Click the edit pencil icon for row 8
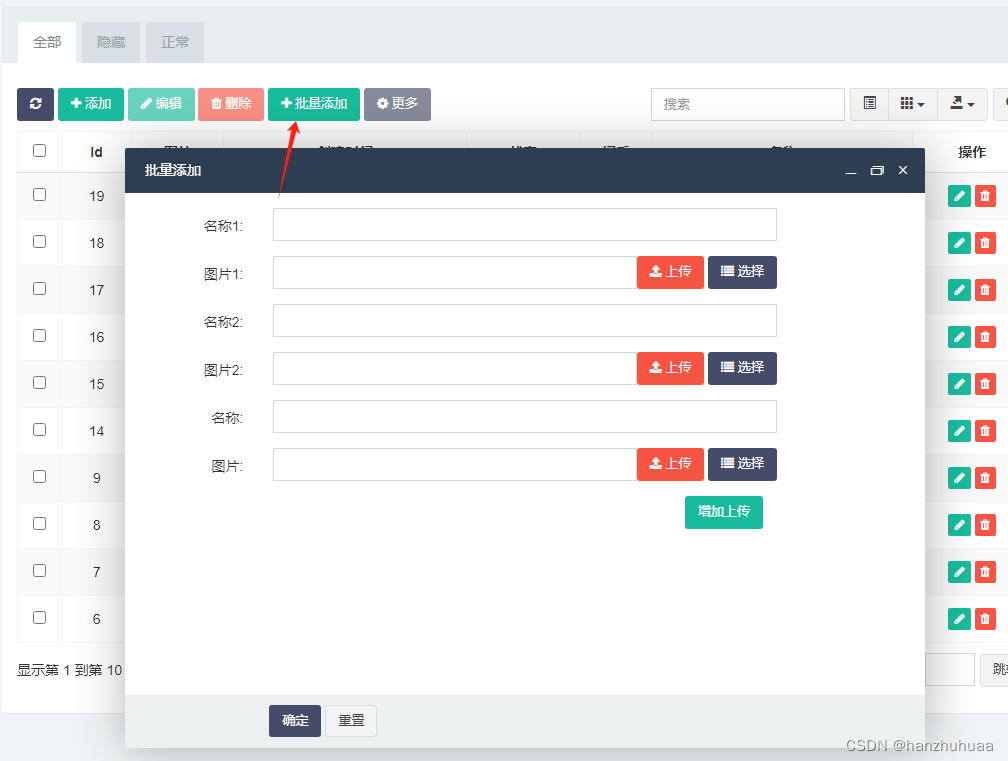Screen dimensions: 1008x761 pos(959,524)
